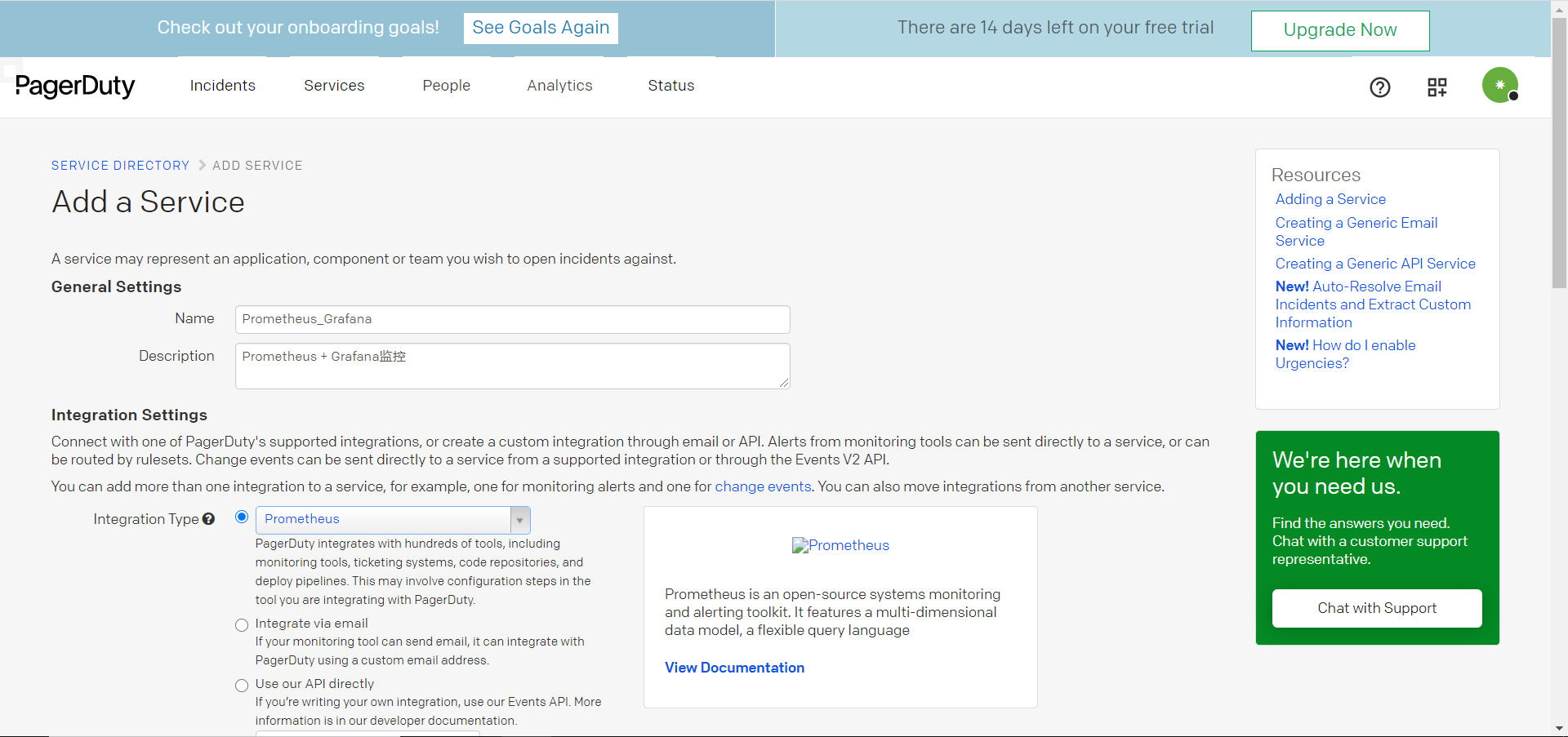This screenshot has height=737, width=1568.
Task: Open Auto-Resolve Email Incidents resource link
Action: point(1373,304)
